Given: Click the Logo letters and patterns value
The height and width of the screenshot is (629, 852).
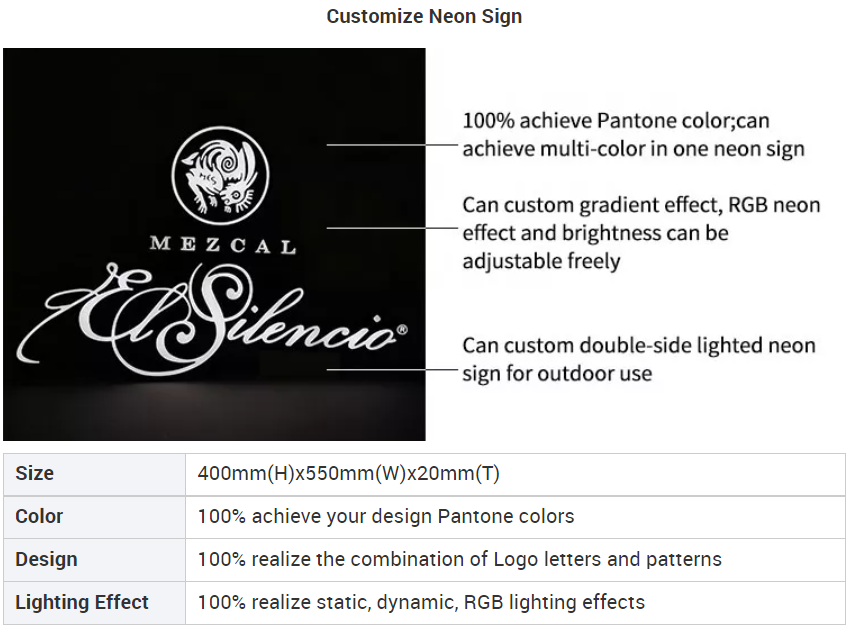Looking at the screenshot, I should 459,560.
